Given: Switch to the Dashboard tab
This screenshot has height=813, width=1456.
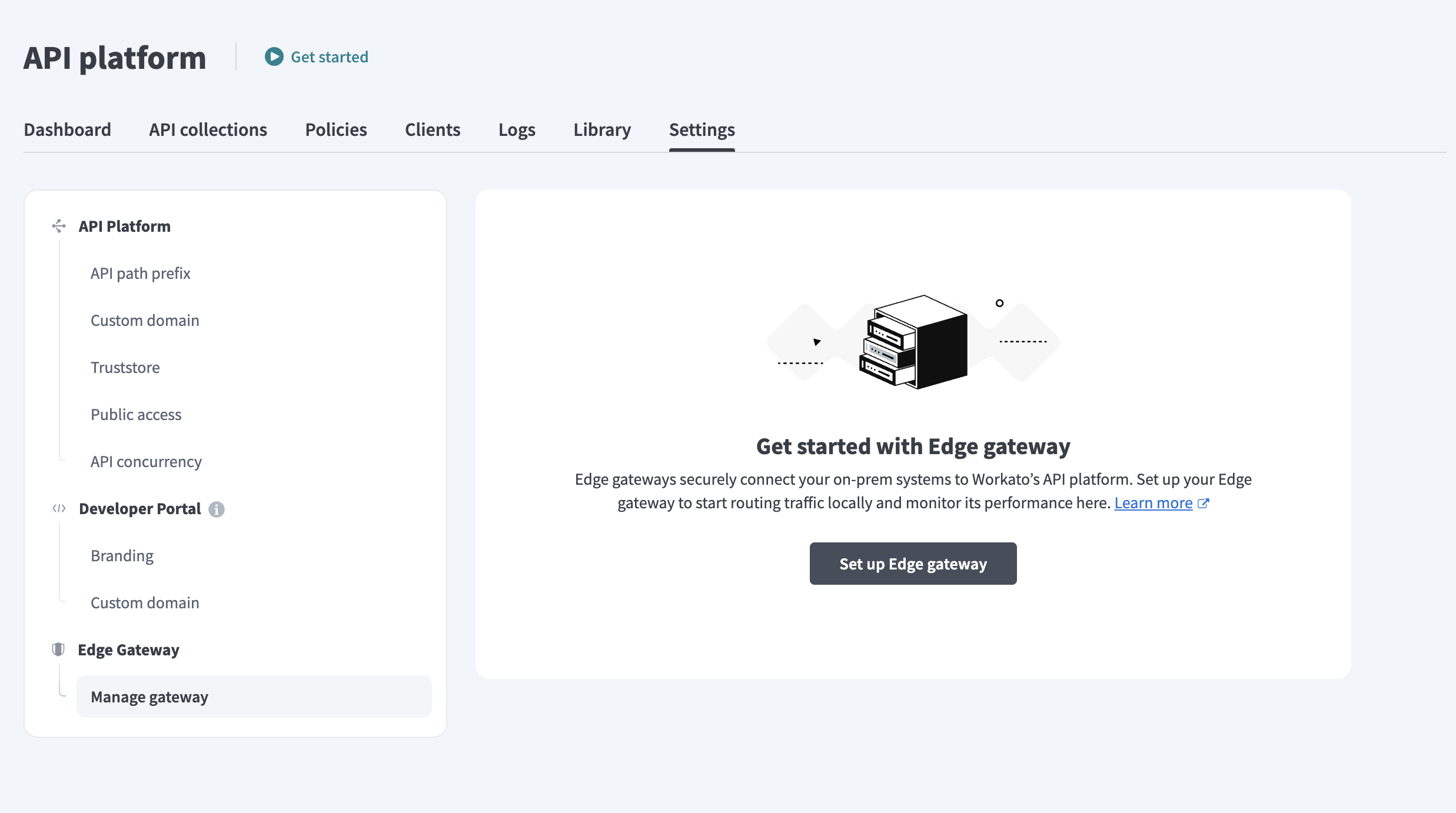Looking at the screenshot, I should pyautogui.click(x=67, y=129).
